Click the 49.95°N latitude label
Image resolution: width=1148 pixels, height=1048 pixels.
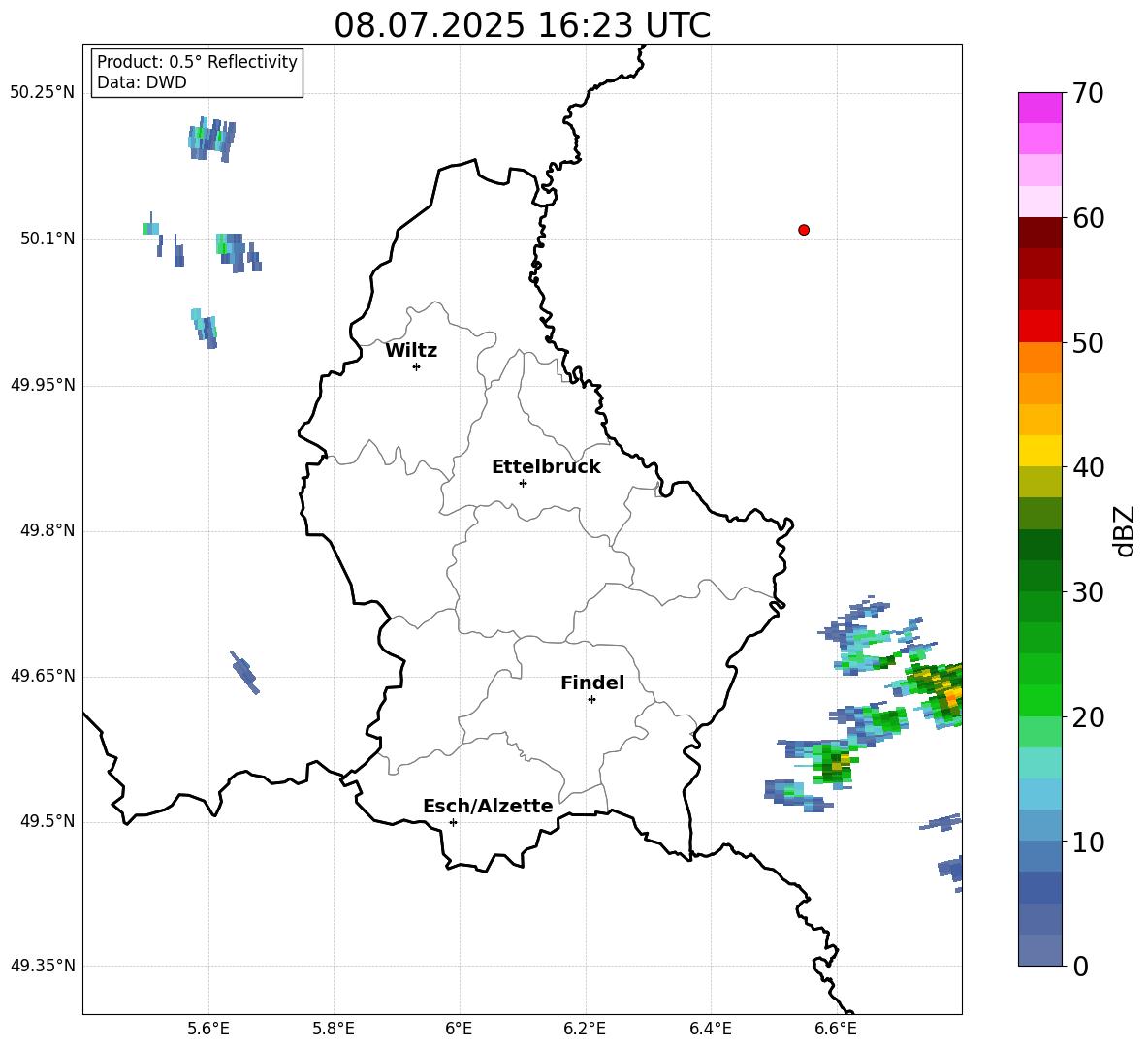click(43, 385)
